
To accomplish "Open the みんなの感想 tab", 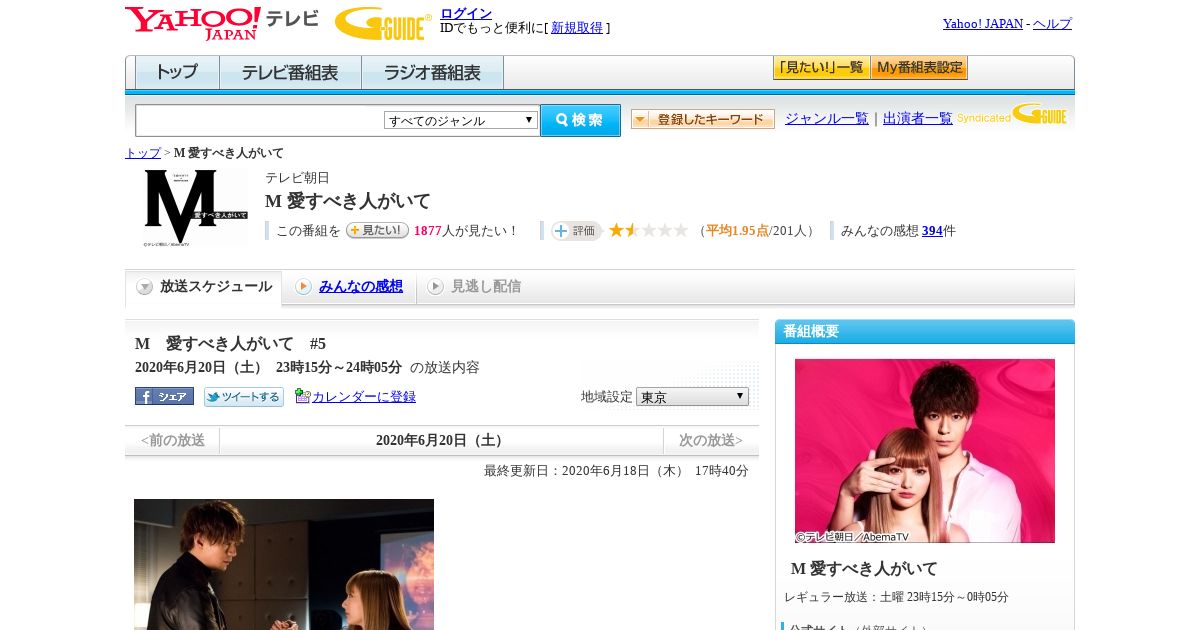I will tap(361, 287).
